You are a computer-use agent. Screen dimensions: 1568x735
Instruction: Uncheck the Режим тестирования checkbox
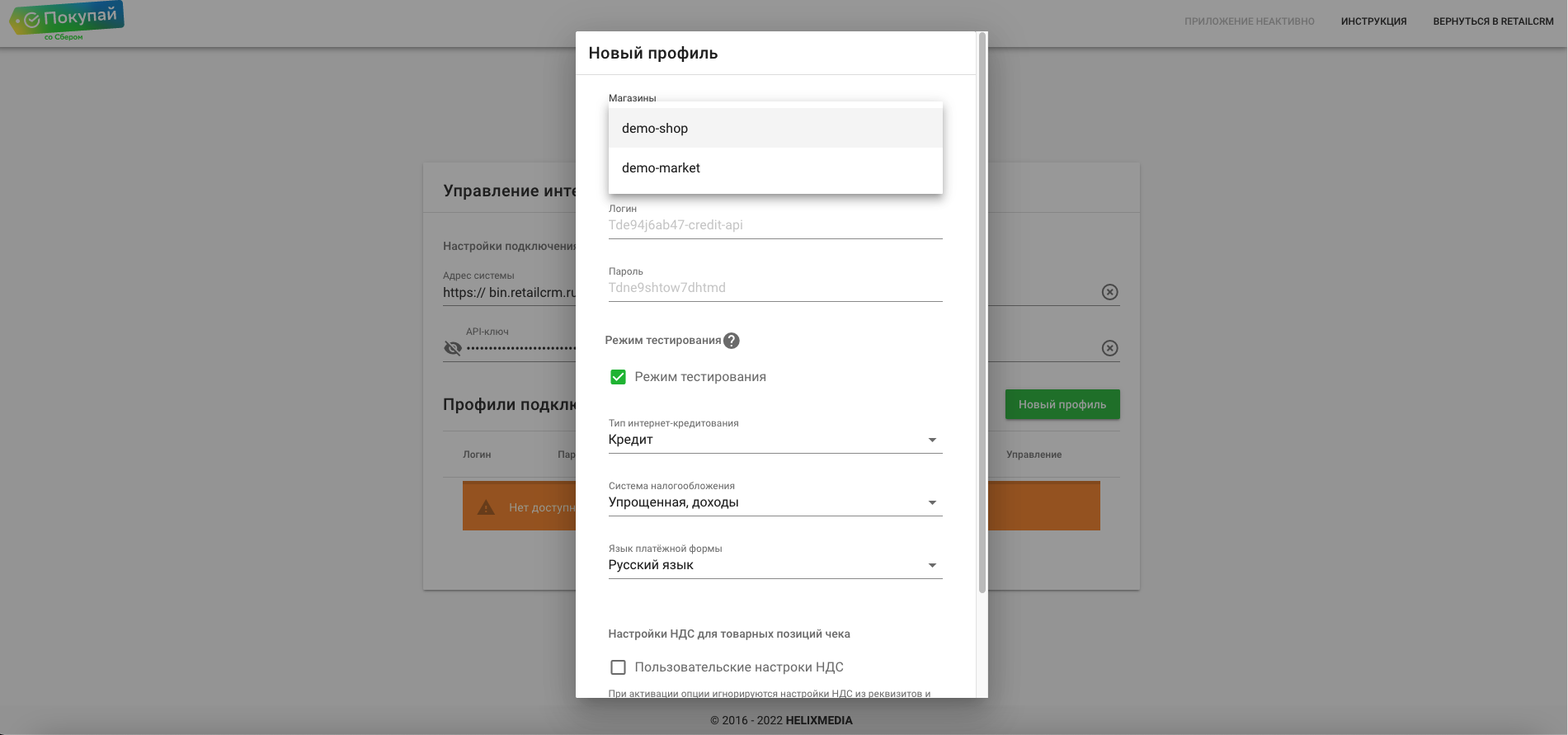coord(618,377)
